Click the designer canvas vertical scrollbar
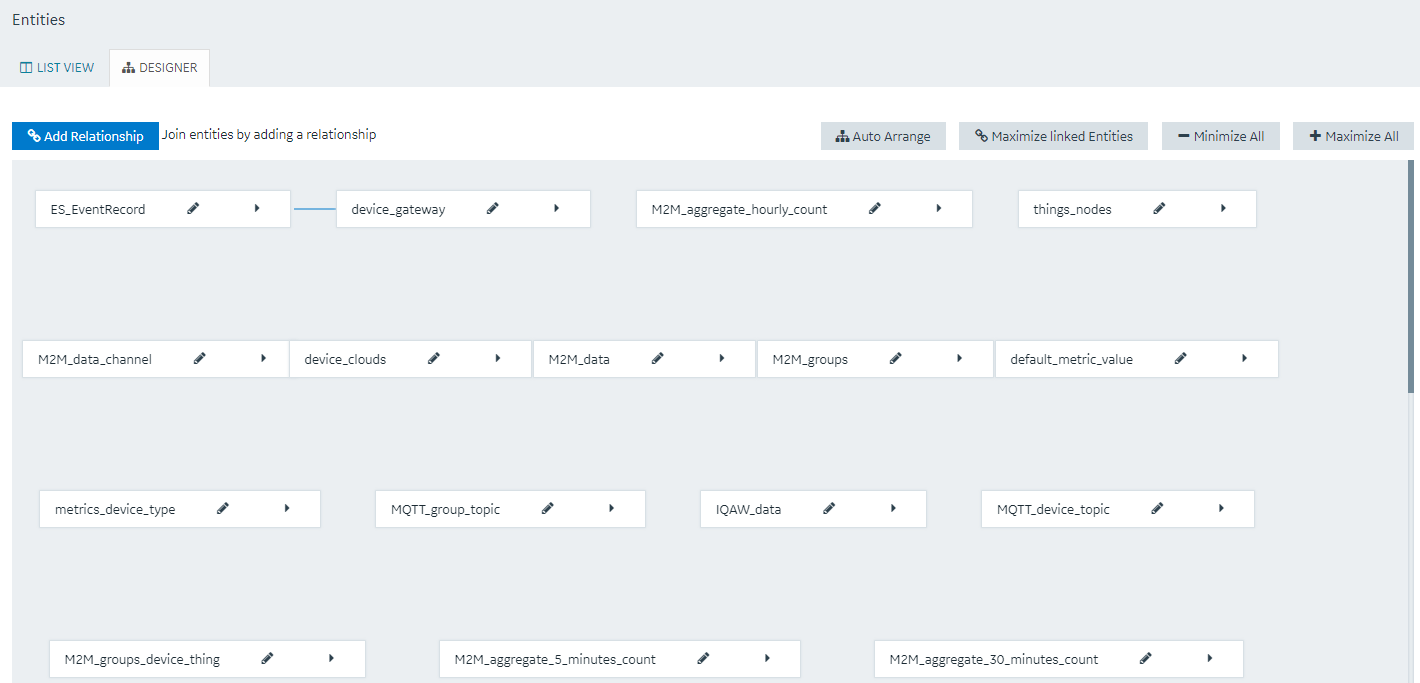The width and height of the screenshot is (1420, 683). pos(1411,276)
